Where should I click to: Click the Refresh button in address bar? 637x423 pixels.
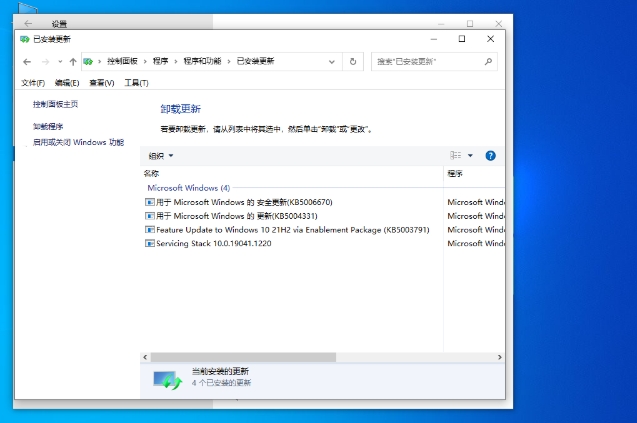click(x=353, y=61)
